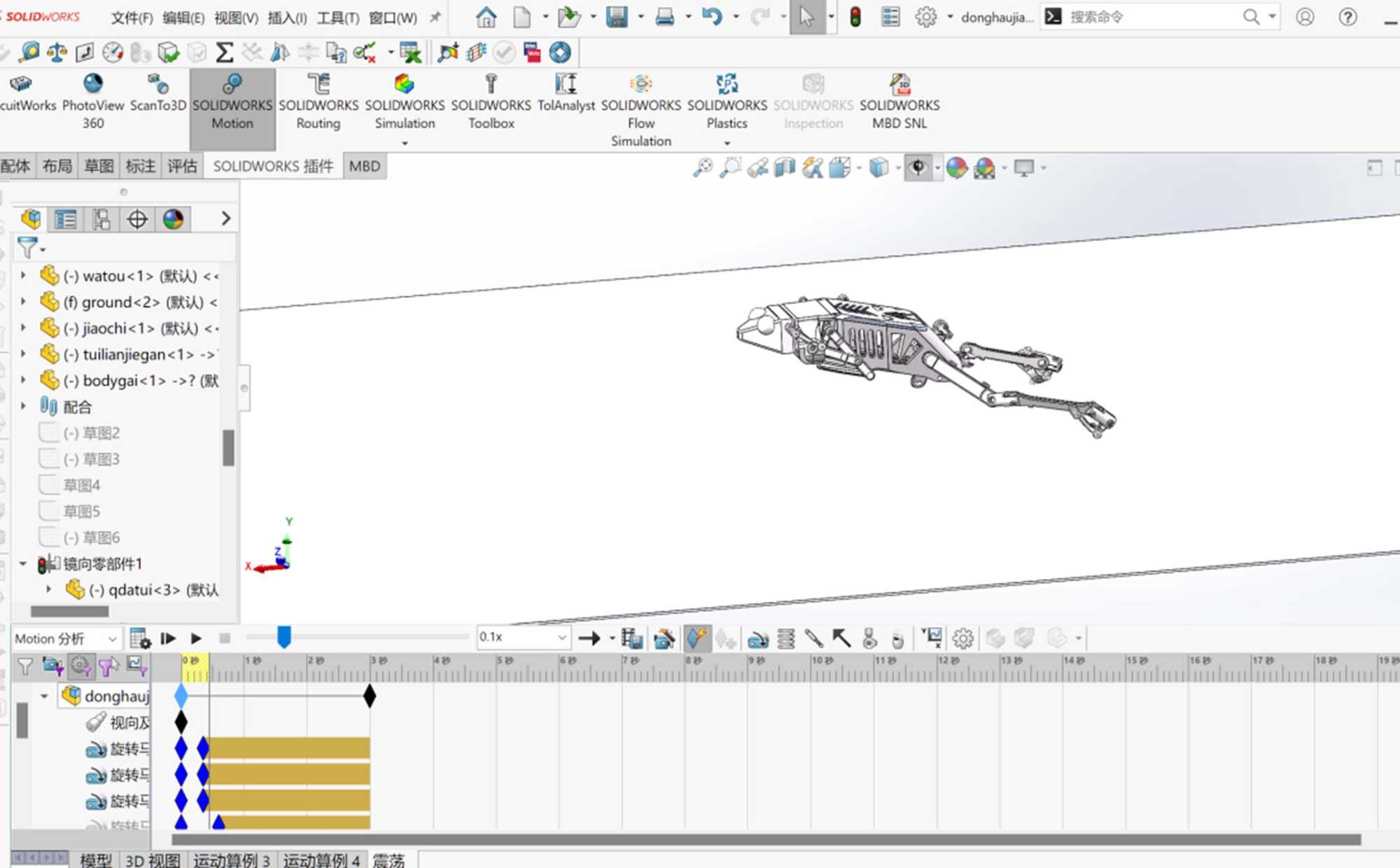Open the Motion 分析 study type dropdown
The height and width of the screenshot is (868, 1400).
[x=111, y=638]
